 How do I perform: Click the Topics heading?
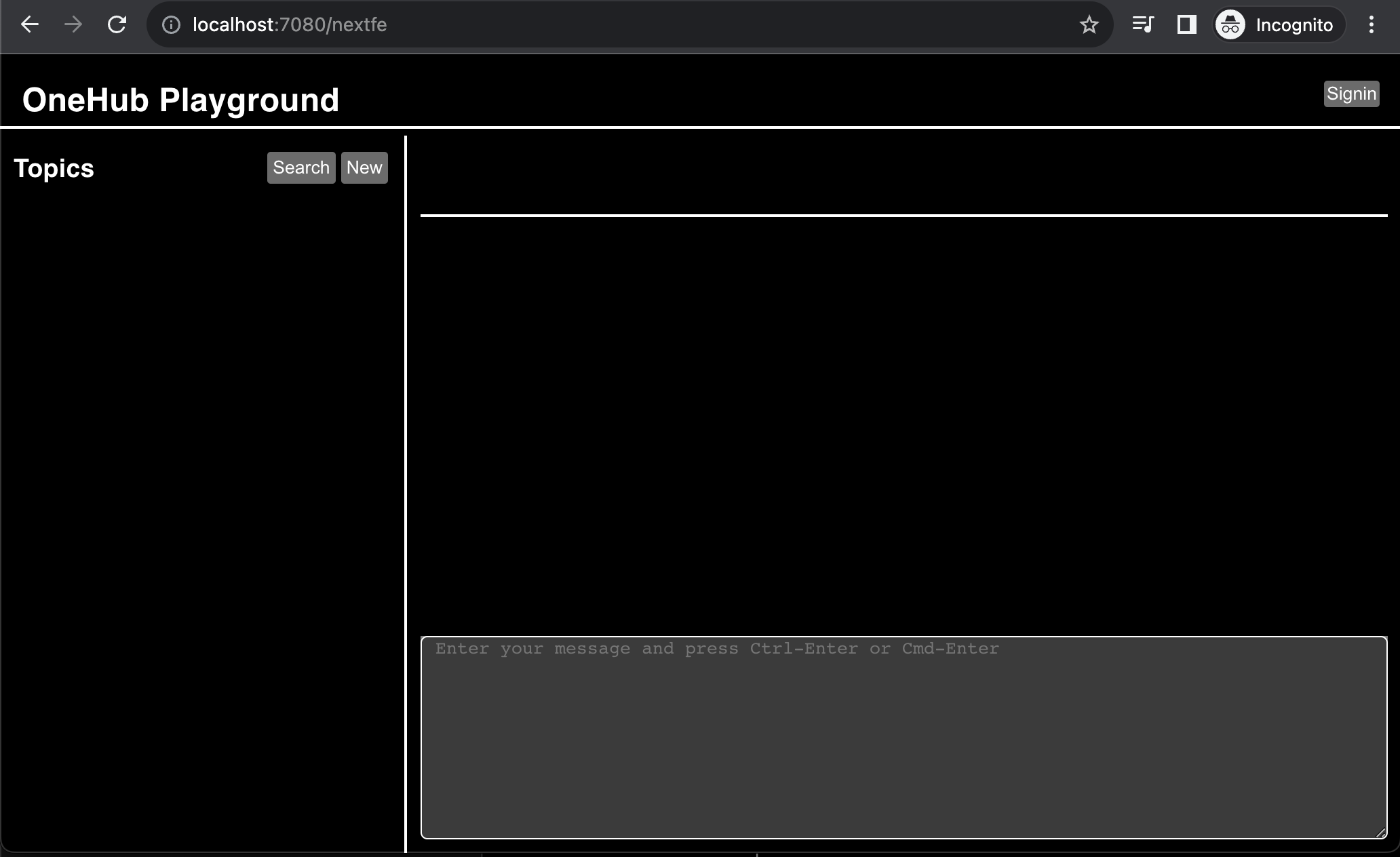(x=54, y=168)
